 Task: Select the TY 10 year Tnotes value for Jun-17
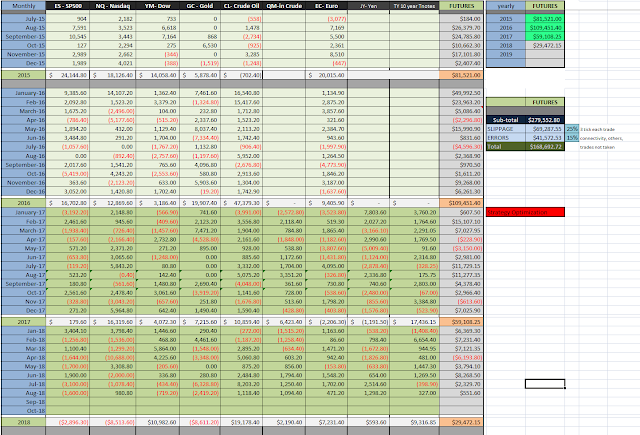[414, 257]
